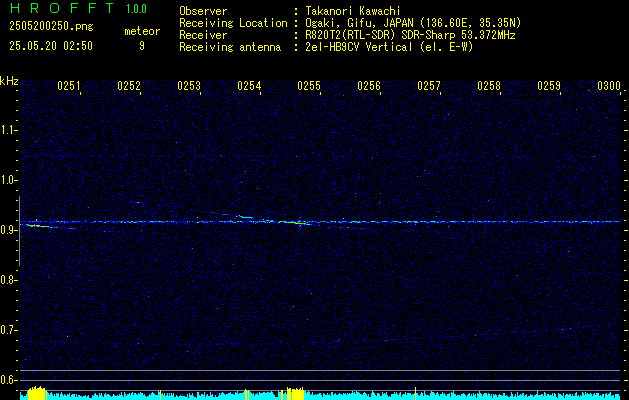Click the 0258 time marker

(x=489, y=86)
